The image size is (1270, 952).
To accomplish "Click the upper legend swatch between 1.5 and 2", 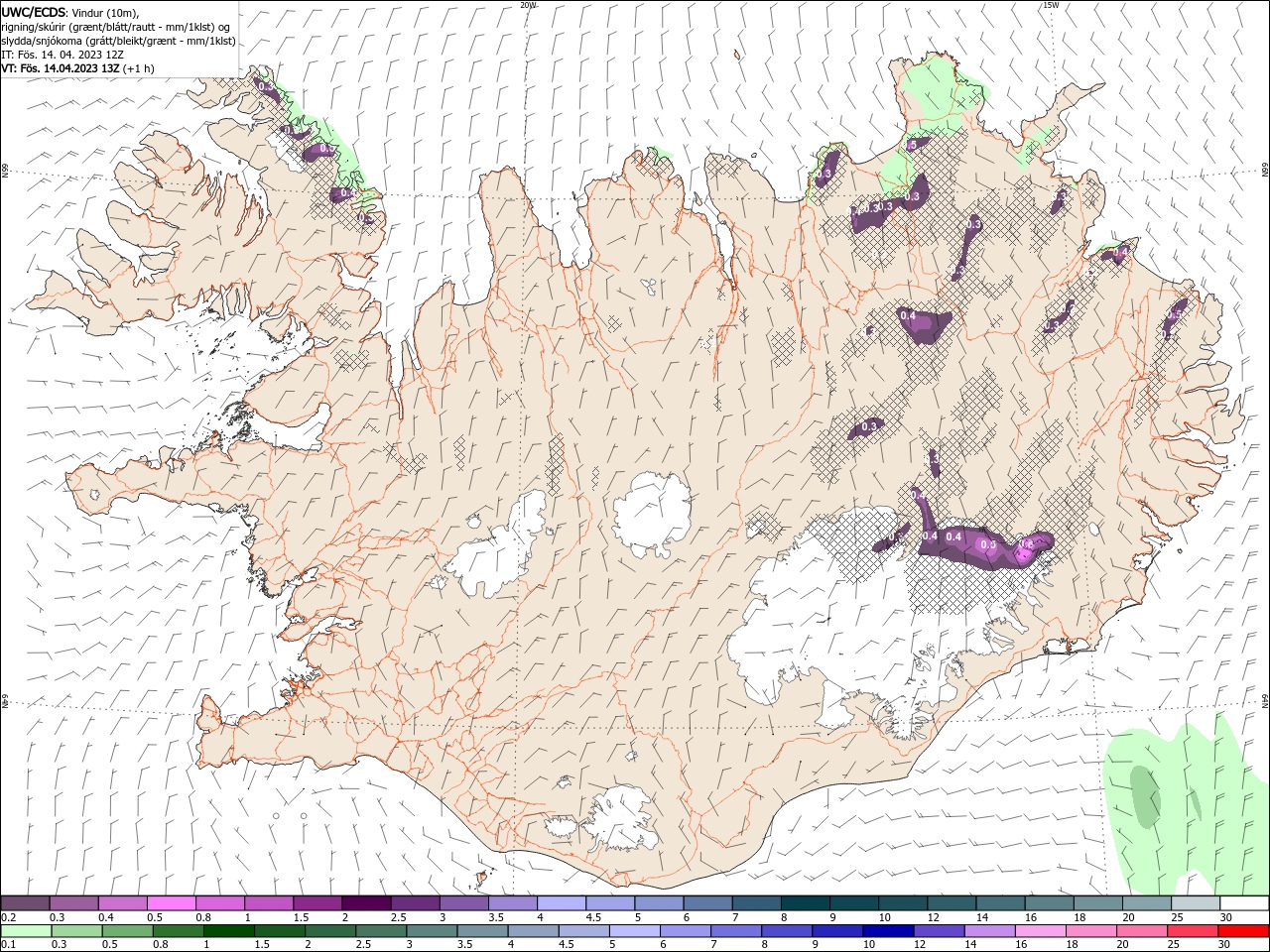I will pos(317,903).
